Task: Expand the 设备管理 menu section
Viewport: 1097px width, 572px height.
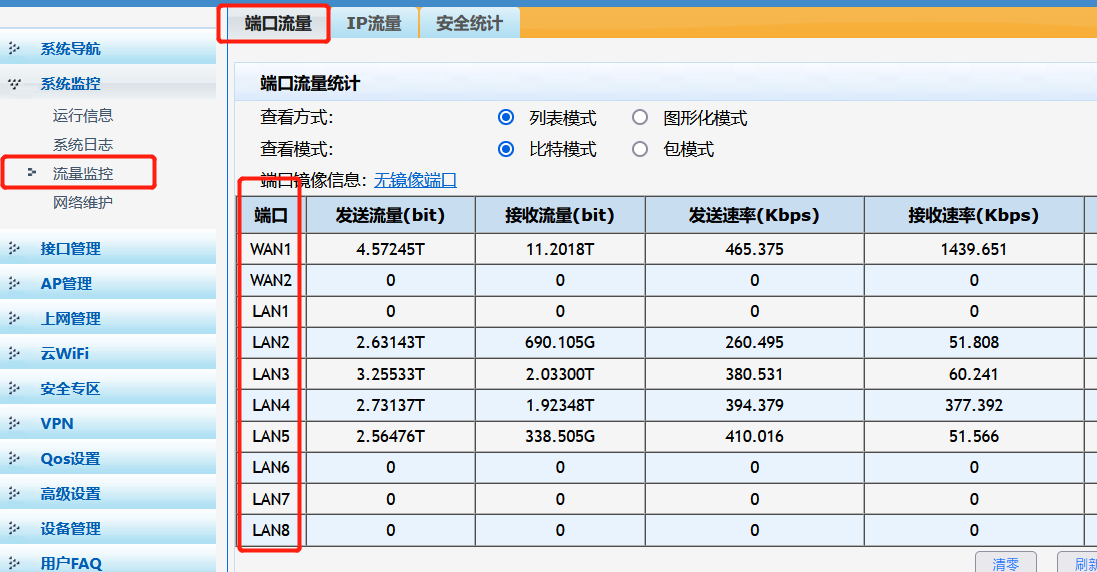Action: pos(108,528)
